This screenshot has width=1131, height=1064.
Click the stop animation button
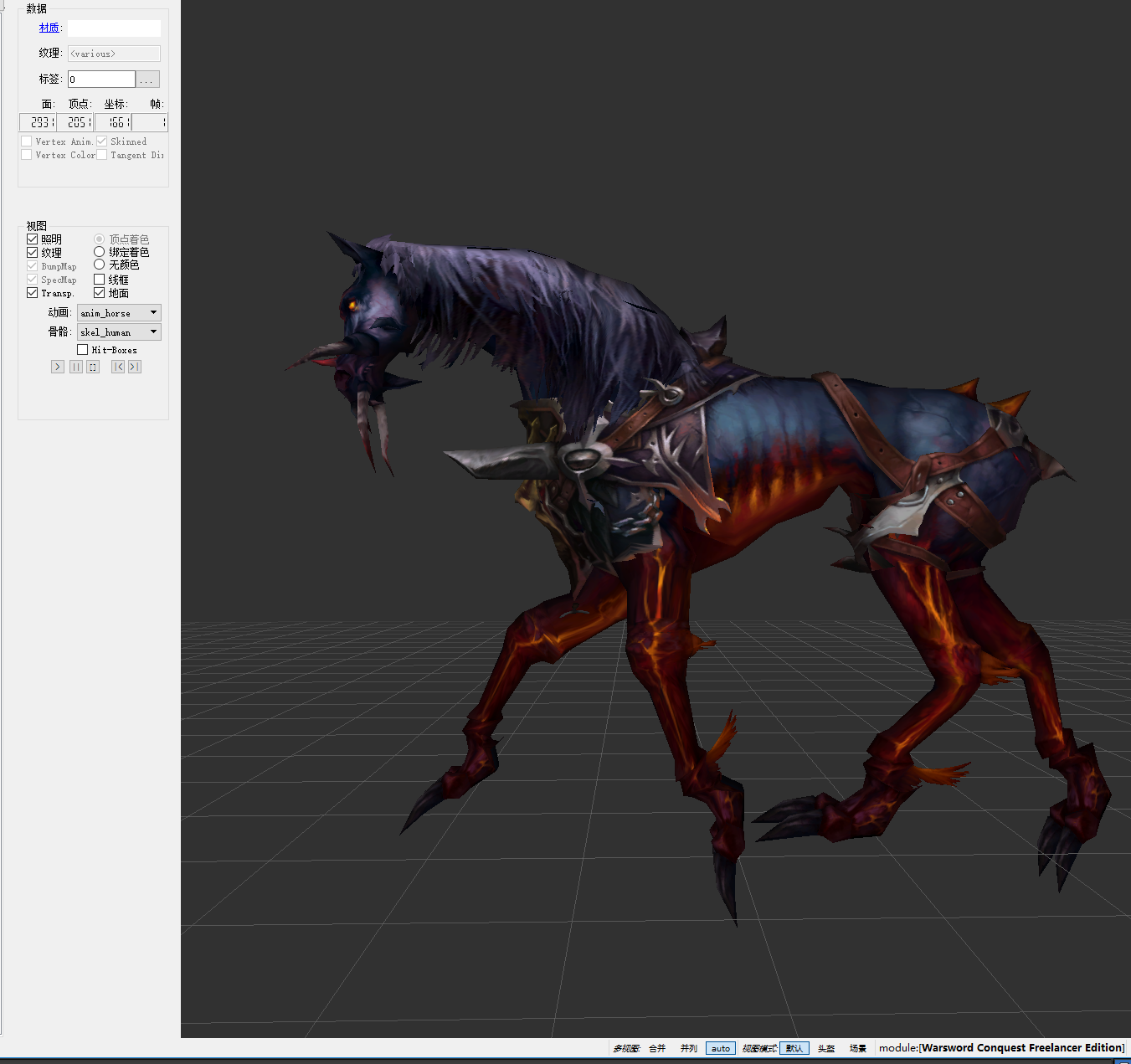pyautogui.click(x=93, y=367)
